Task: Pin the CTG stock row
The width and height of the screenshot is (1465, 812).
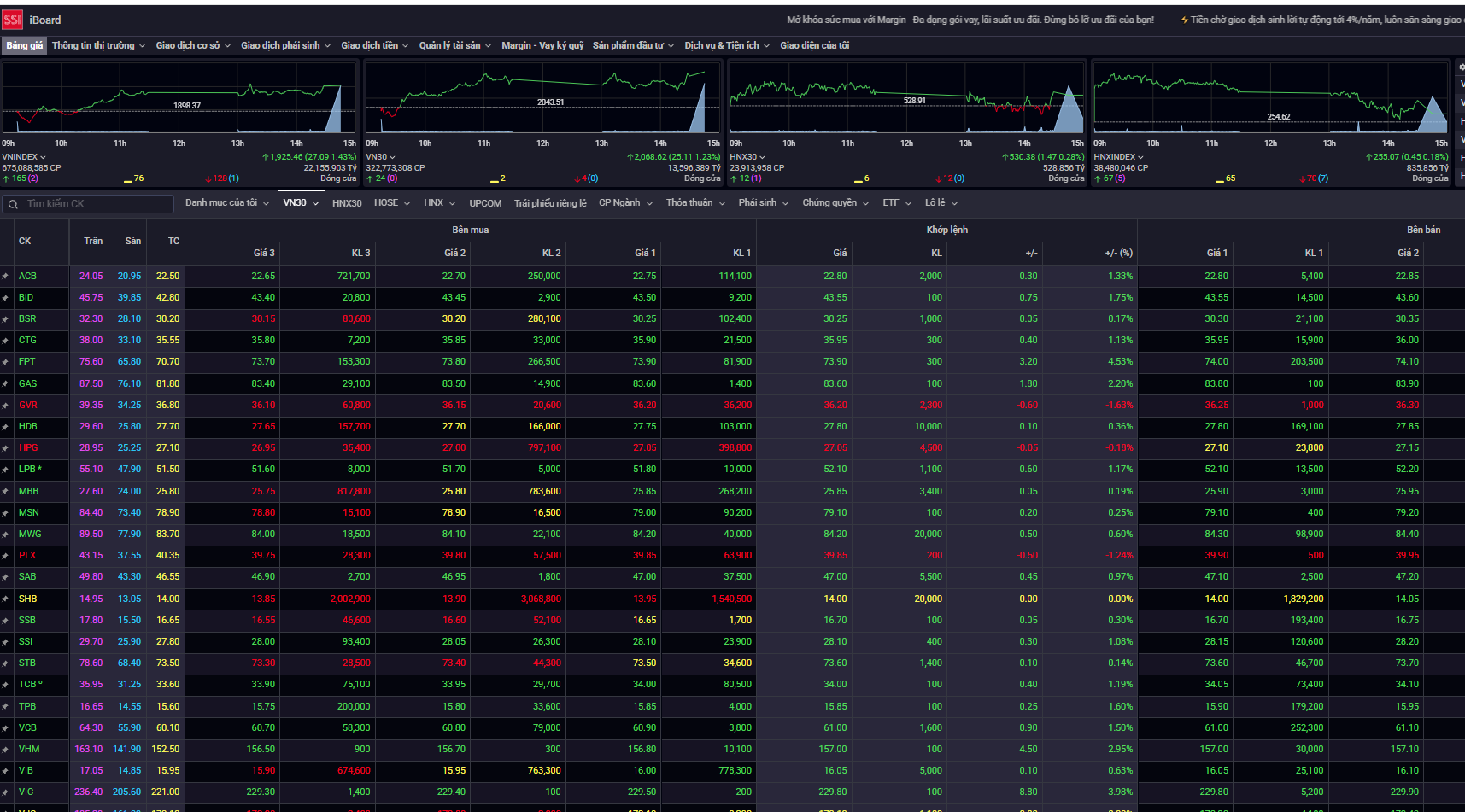Action: tap(5, 341)
